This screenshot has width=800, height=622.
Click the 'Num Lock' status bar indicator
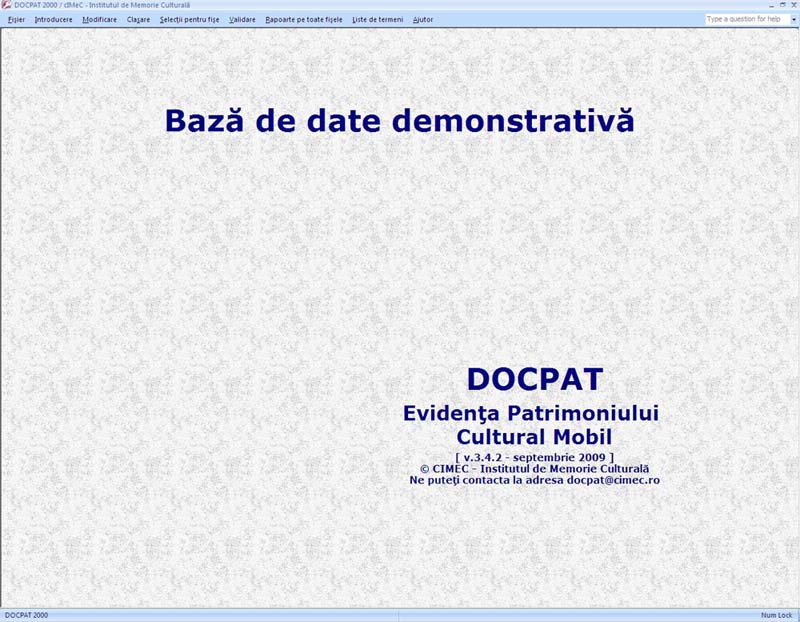(777, 615)
